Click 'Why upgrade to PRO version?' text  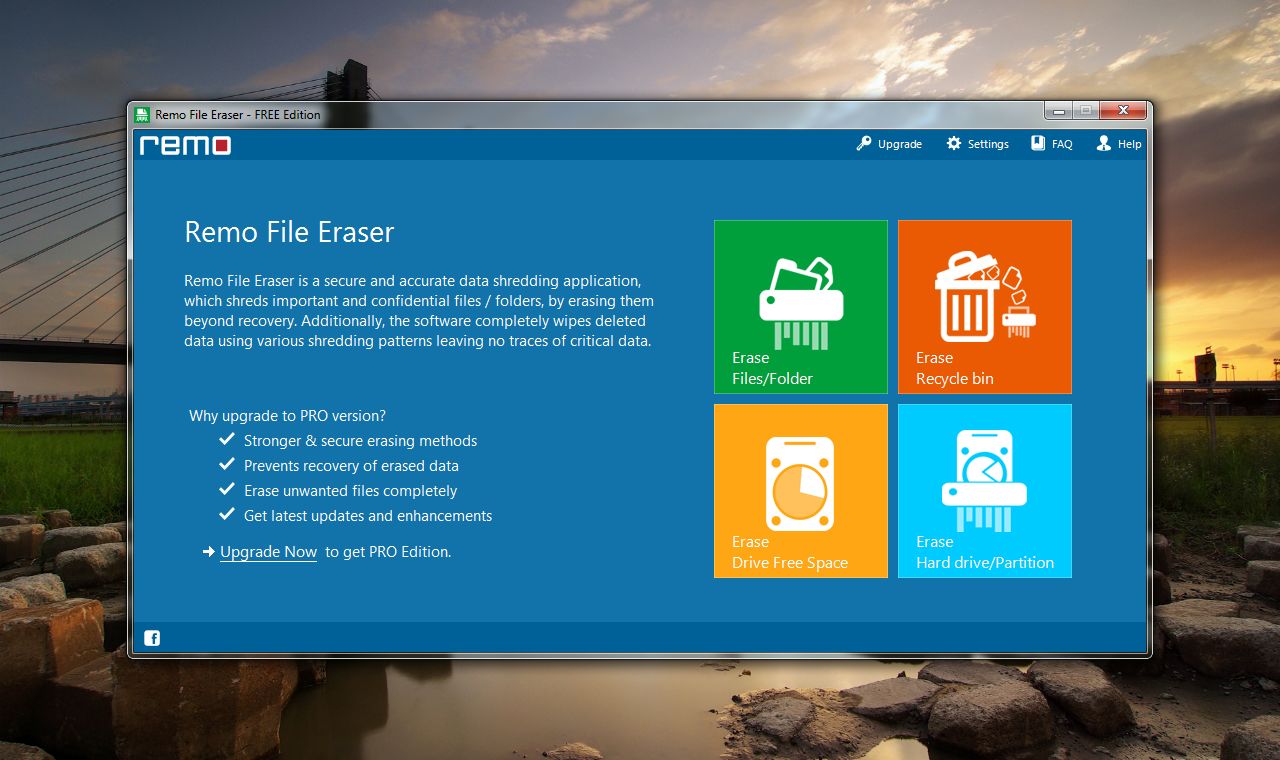pyautogui.click(x=287, y=415)
